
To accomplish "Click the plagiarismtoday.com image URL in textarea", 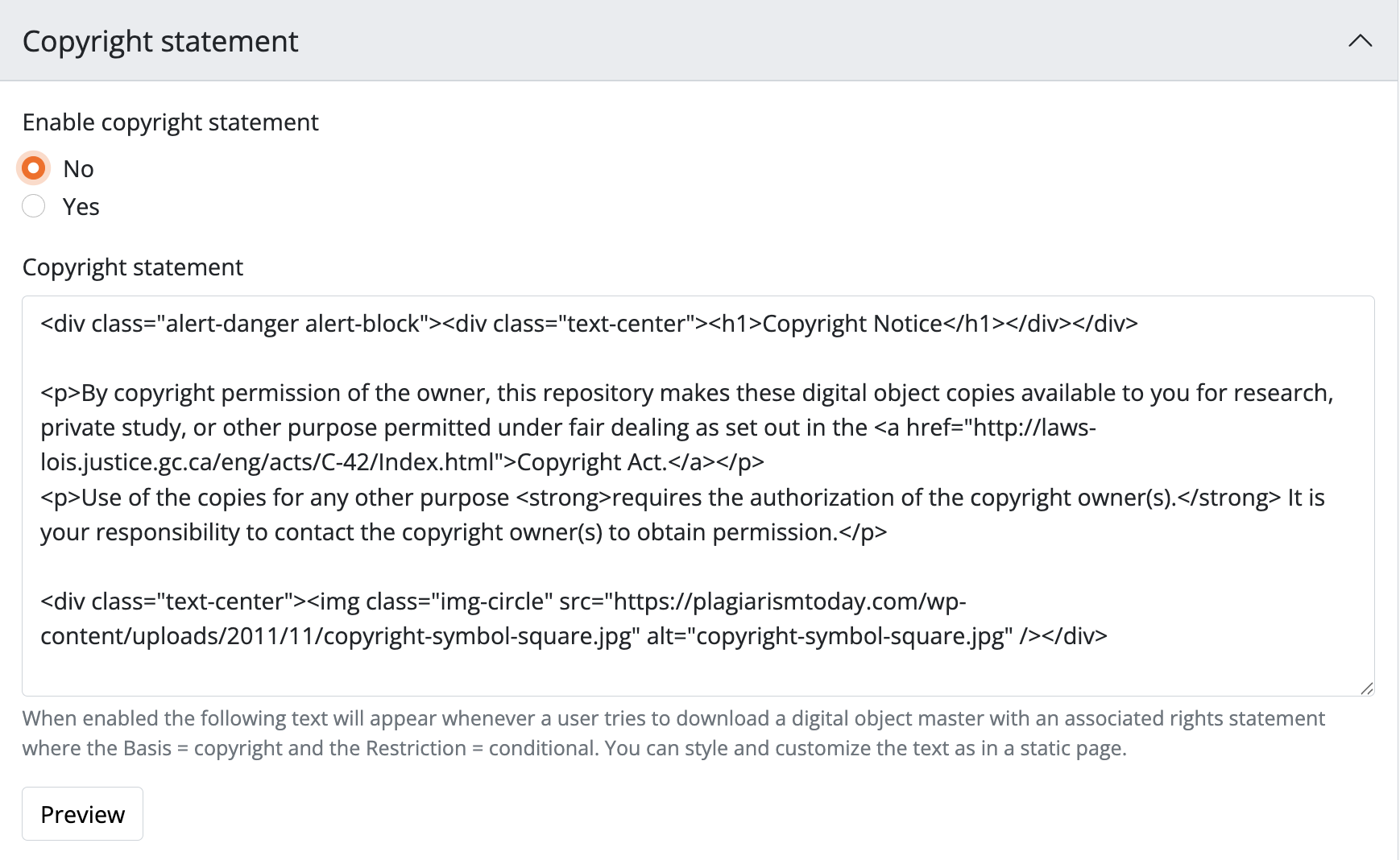I will pyautogui.click(x=789, y=602).
